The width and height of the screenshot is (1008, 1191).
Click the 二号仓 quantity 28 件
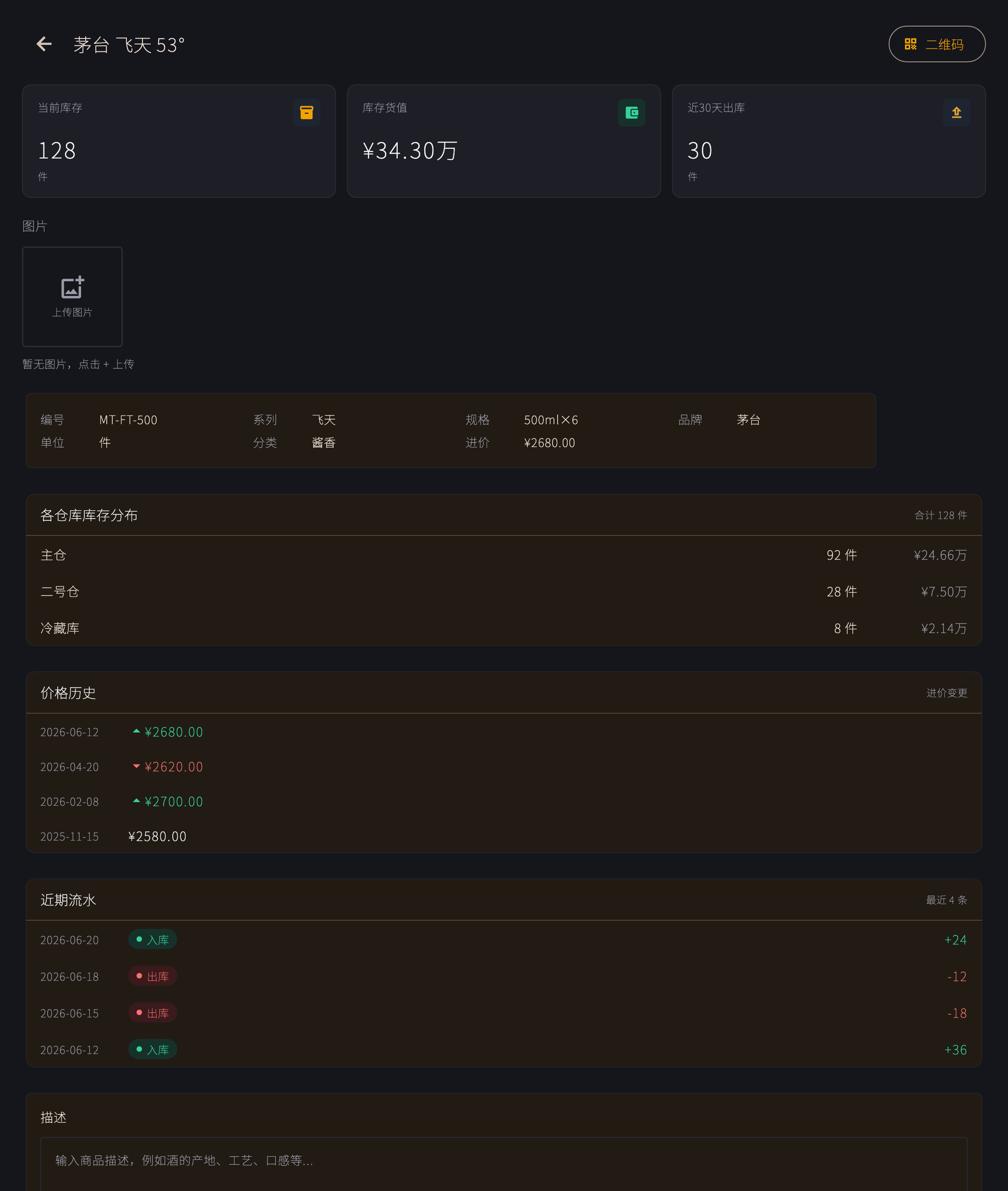(842, 591)
